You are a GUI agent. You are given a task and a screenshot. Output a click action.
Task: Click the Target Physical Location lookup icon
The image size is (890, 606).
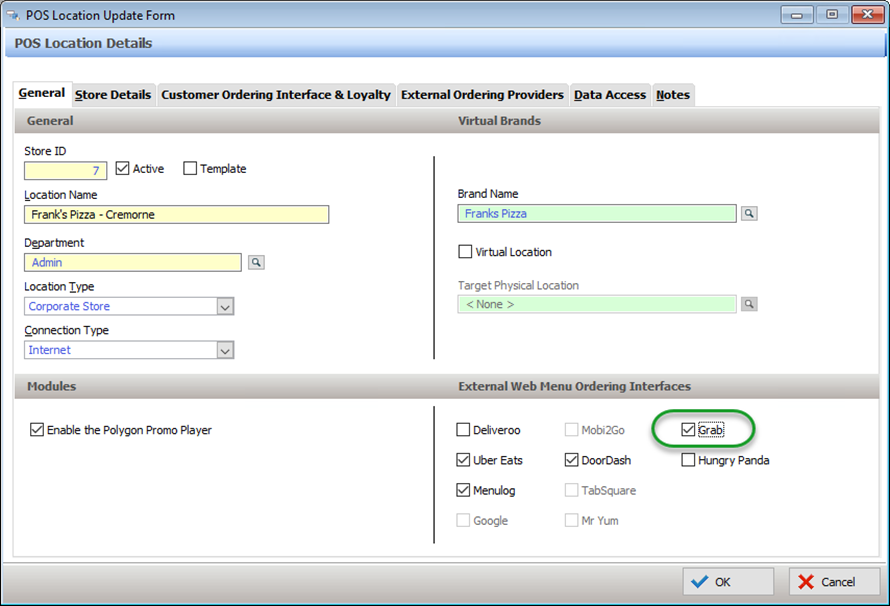coord(749,304)
